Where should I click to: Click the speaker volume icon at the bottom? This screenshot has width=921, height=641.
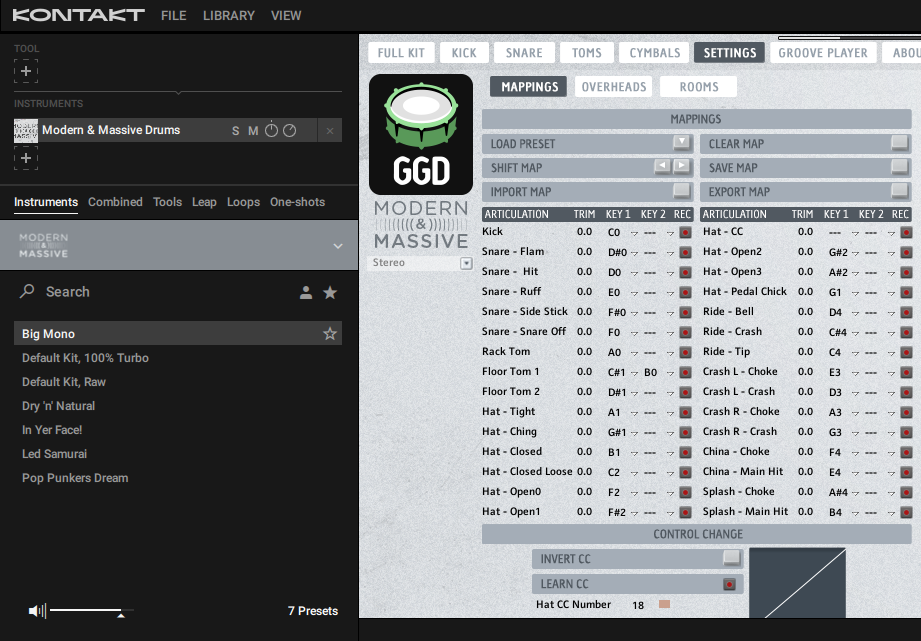pos(37,611)
